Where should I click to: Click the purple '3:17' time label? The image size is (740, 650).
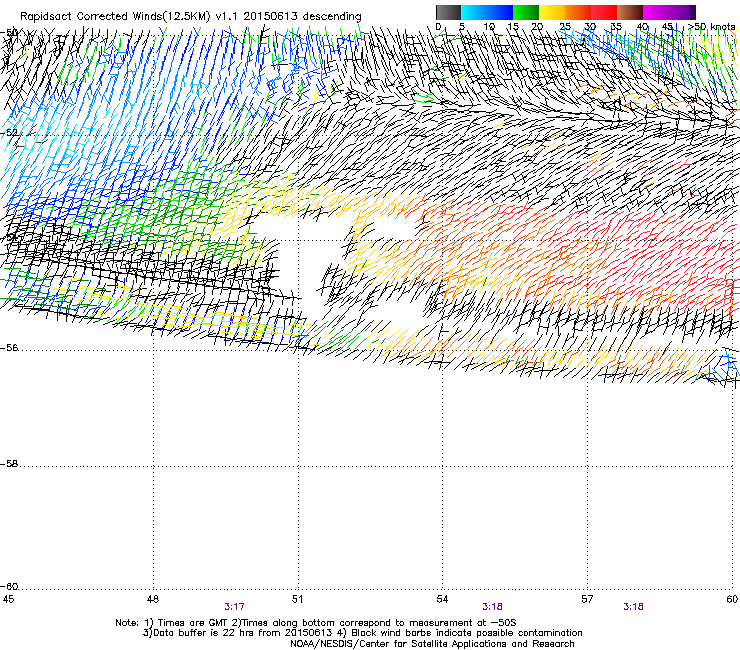[x=235, y=607]
